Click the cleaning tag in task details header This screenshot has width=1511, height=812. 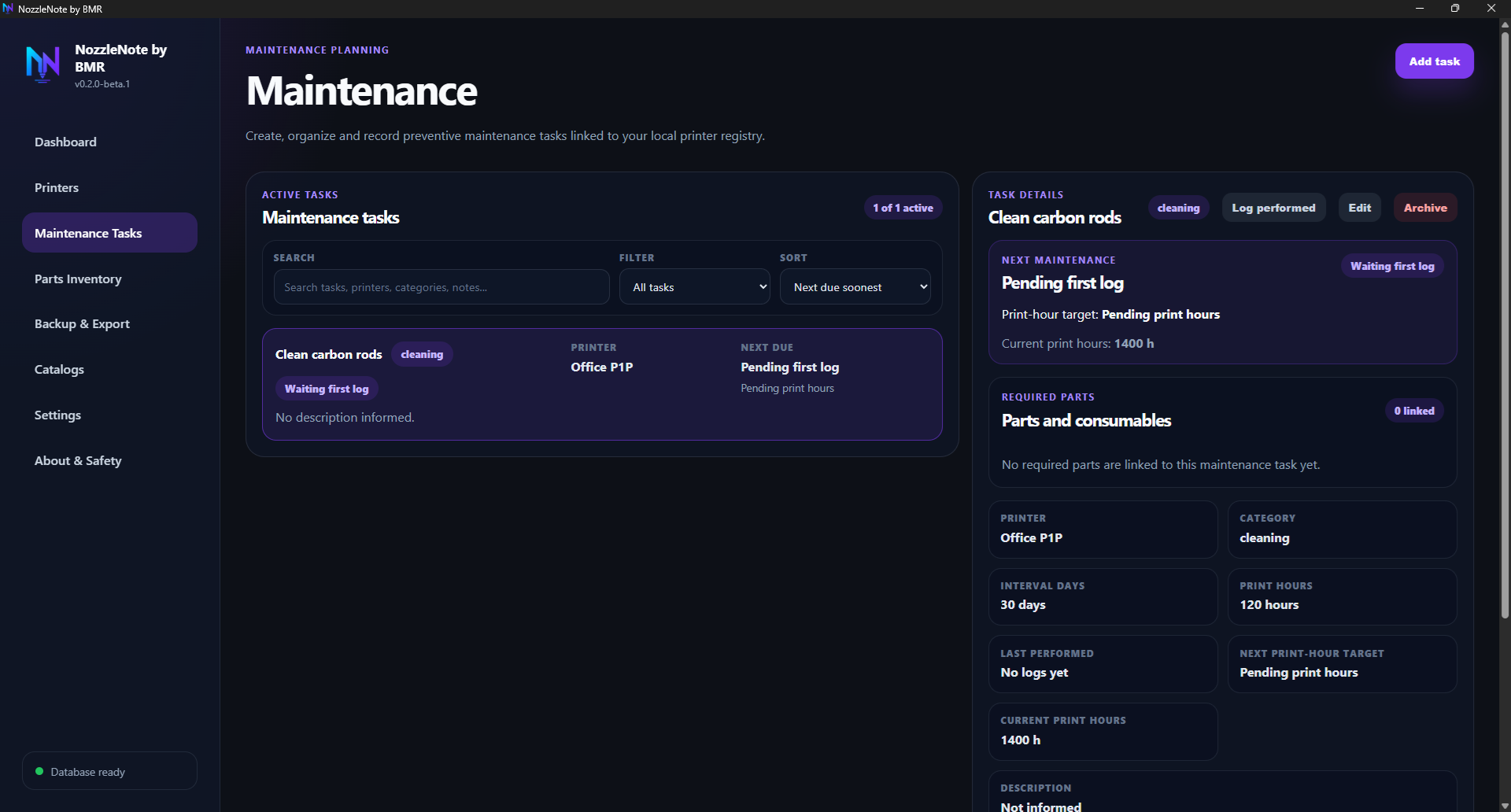[x=1178, y=208]
